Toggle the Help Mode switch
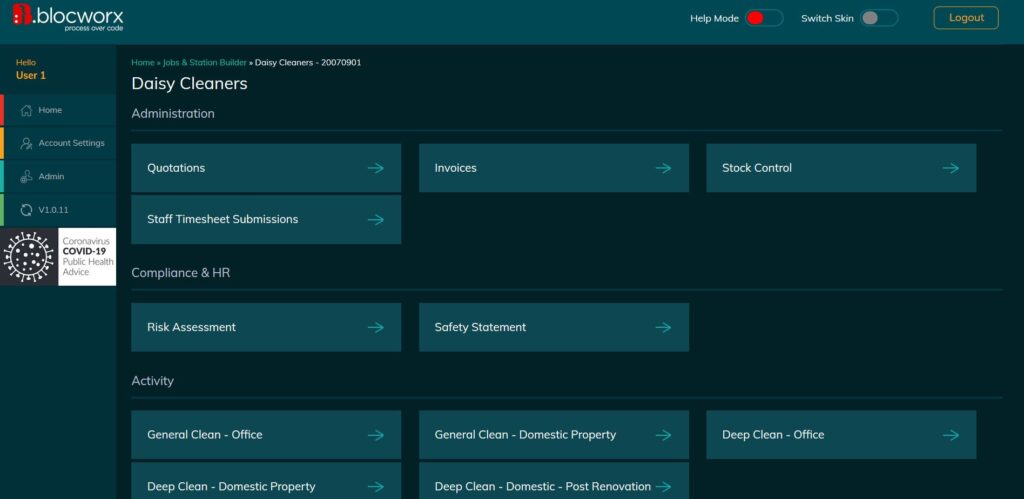The image size is (1024, 499). pyautogui.click(x=763, y=18)
